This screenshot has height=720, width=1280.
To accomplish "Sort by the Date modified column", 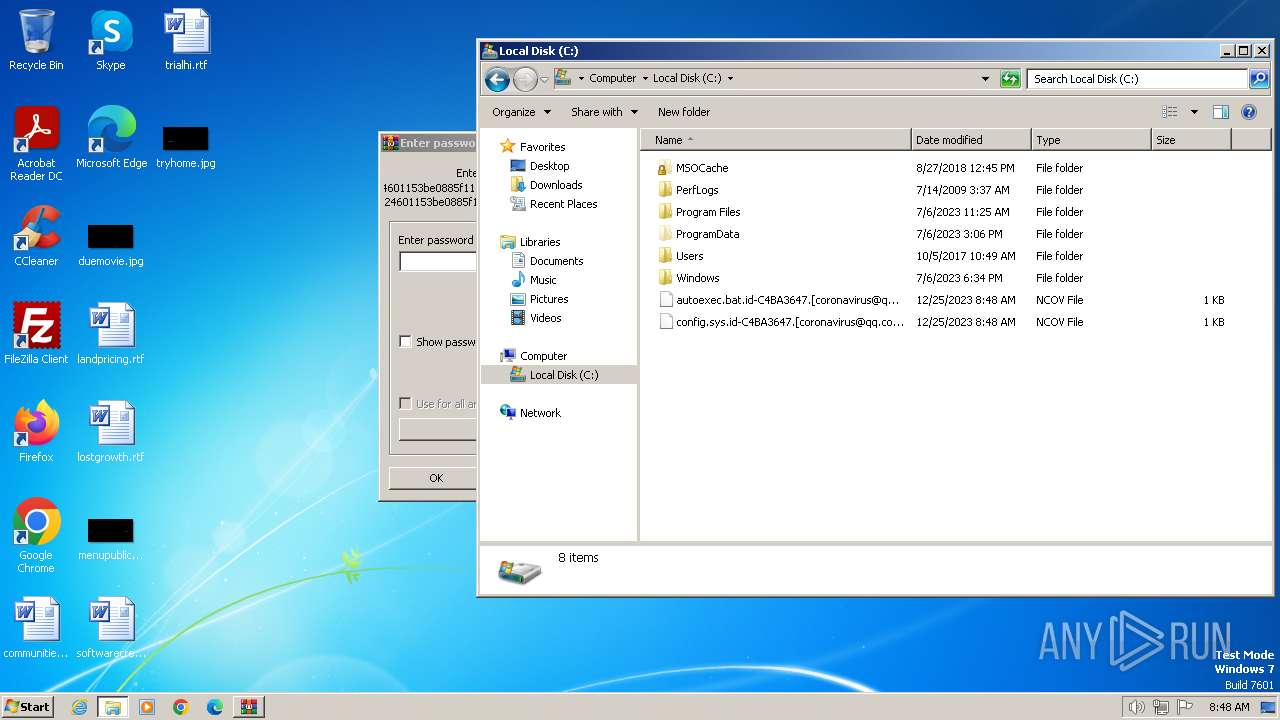I will click(971, 140).
